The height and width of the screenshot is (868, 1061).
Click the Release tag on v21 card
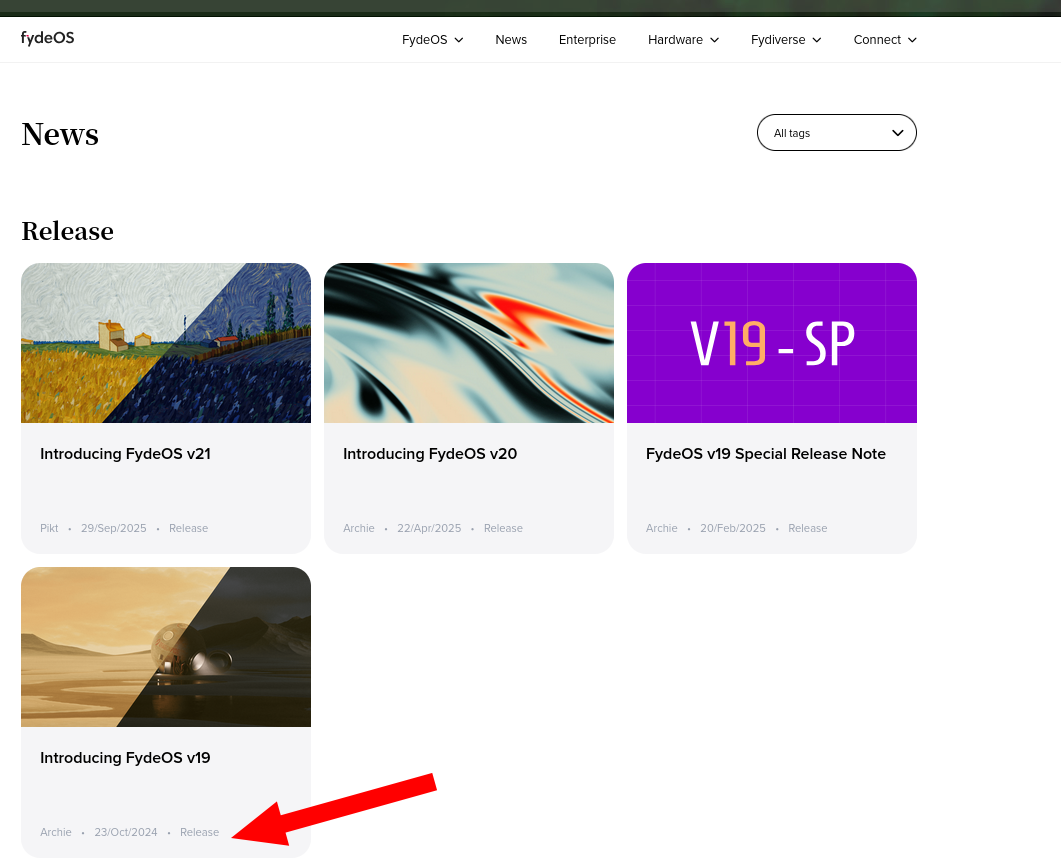click(x=189, y=528)
